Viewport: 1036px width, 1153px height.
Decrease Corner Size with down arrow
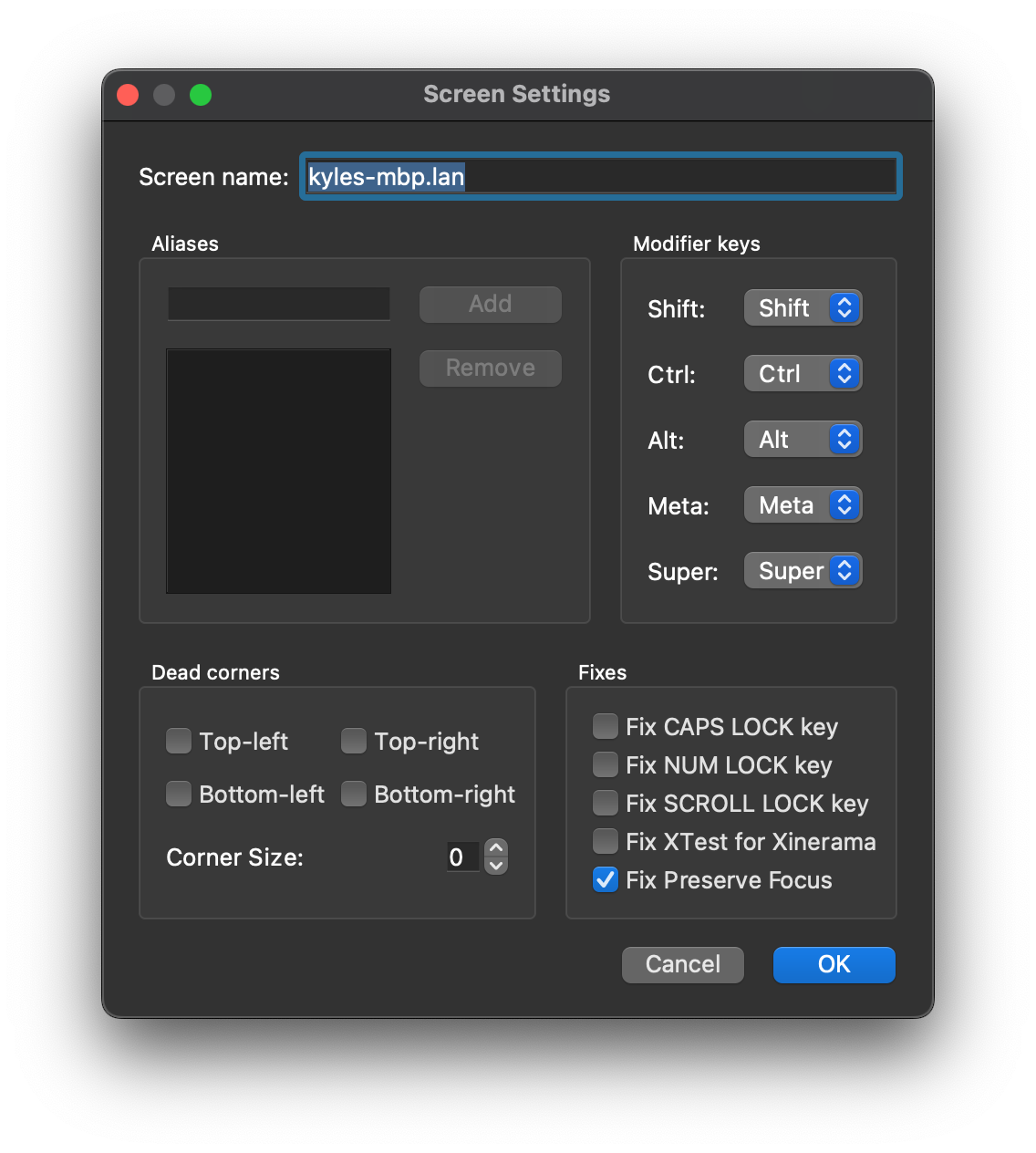[496, 866]
